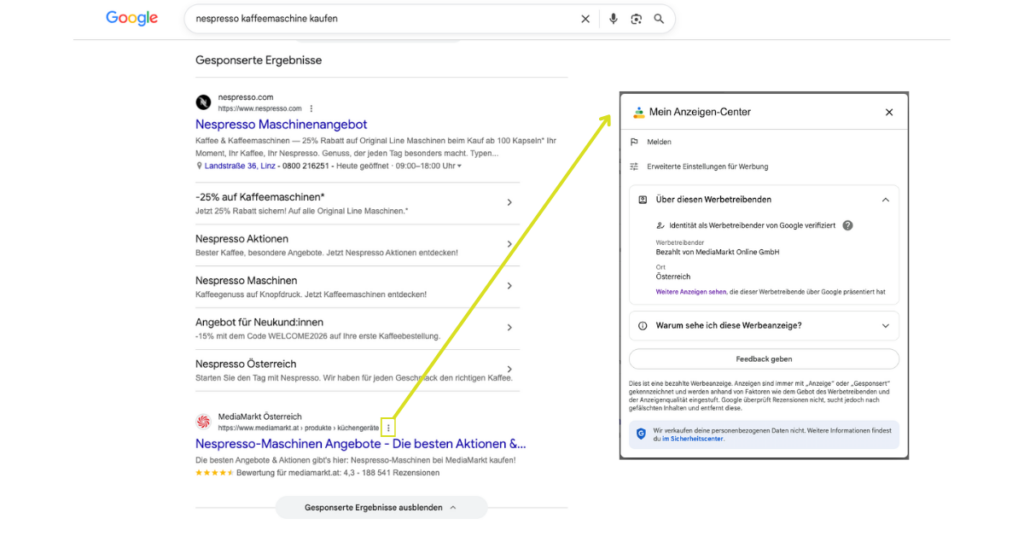
Task: Click chevron beside Nespresso Aktionen
Action: [x=509, y=244]
